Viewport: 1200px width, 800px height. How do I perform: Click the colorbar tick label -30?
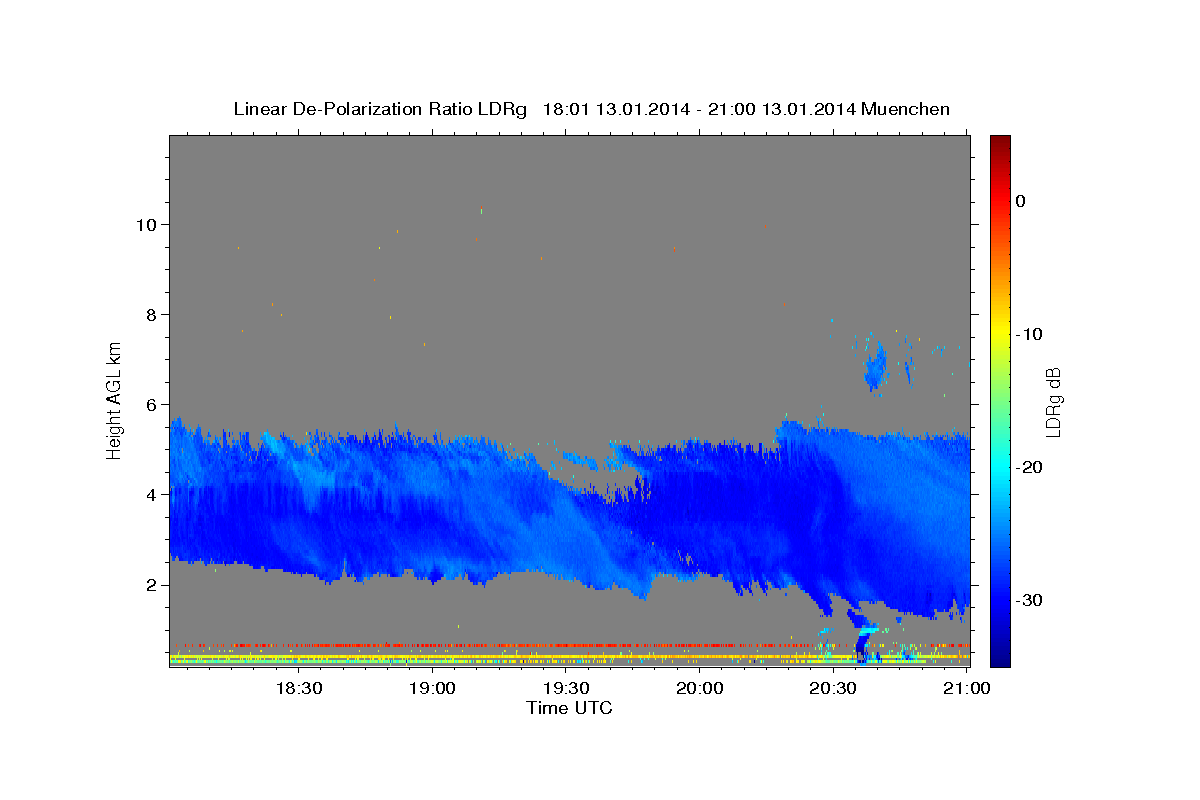click(1028, 600)
